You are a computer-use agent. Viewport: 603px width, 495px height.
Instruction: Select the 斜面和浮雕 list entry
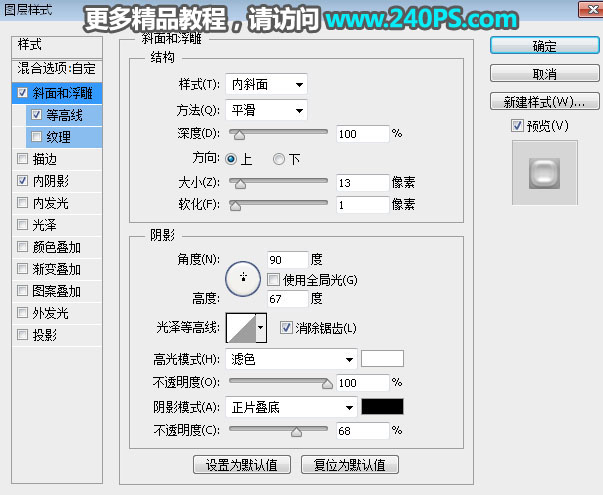pos(62,93)
